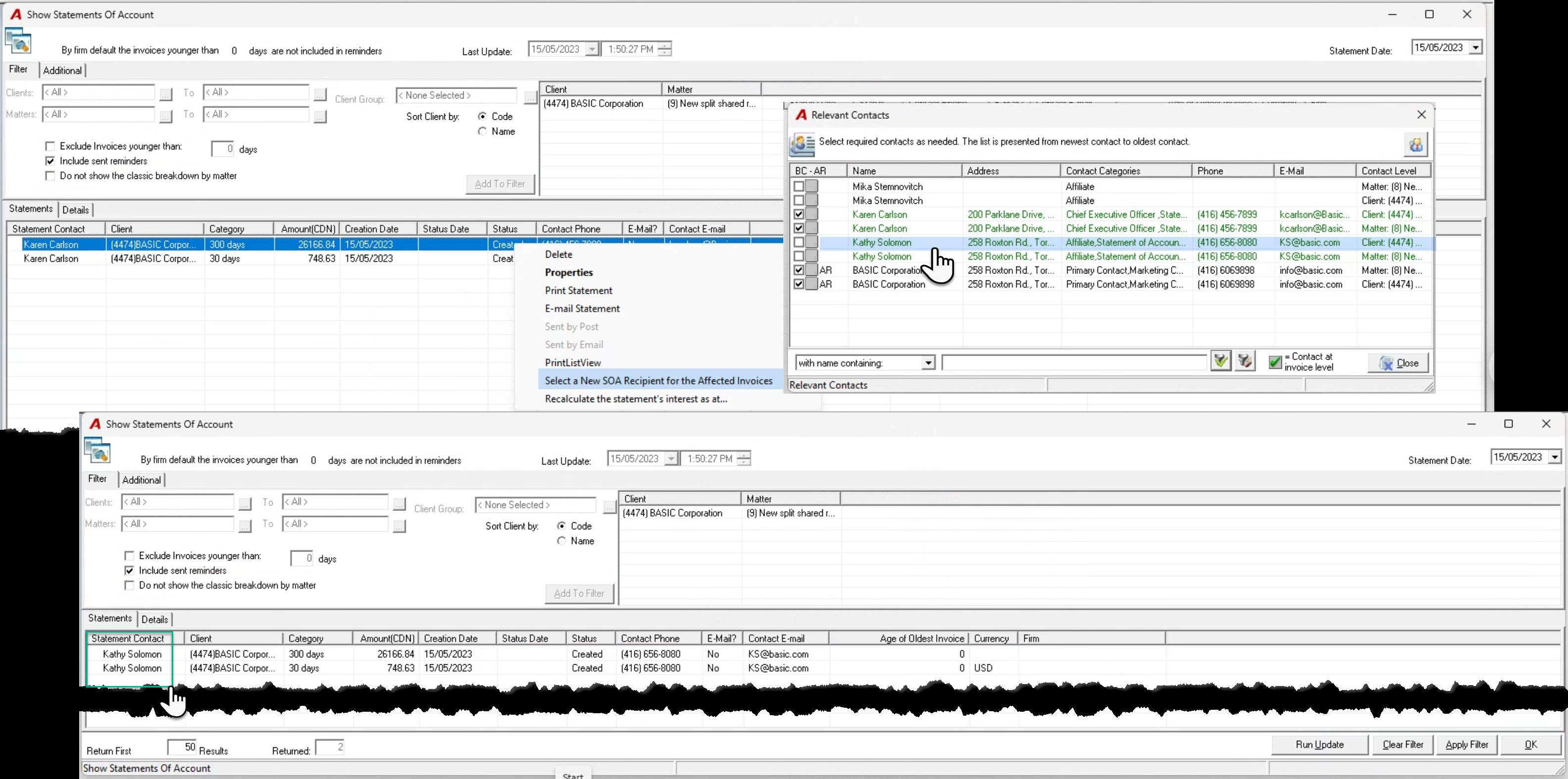Open Last Update date dropdown in lower window
The image size is (1568, 779).
coord(671,459)
